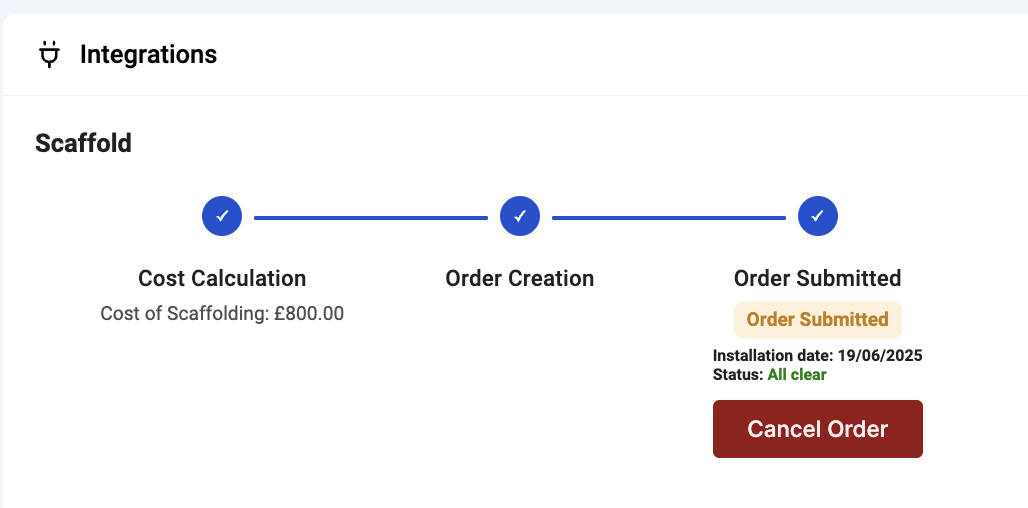Click the Cost Calculation step label
Image resolution: width=1028 pixels, height=508 pixels.
point(222,279)
